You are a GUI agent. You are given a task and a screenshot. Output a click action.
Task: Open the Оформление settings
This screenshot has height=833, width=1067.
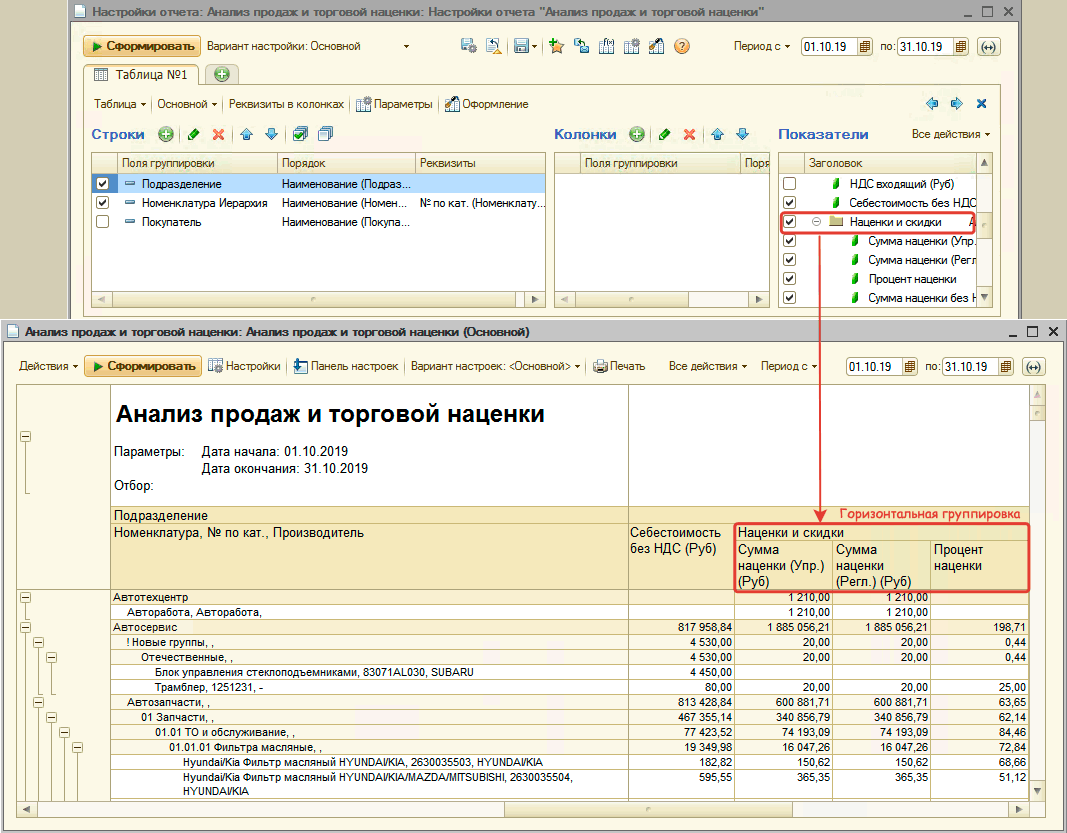point(487,104)
